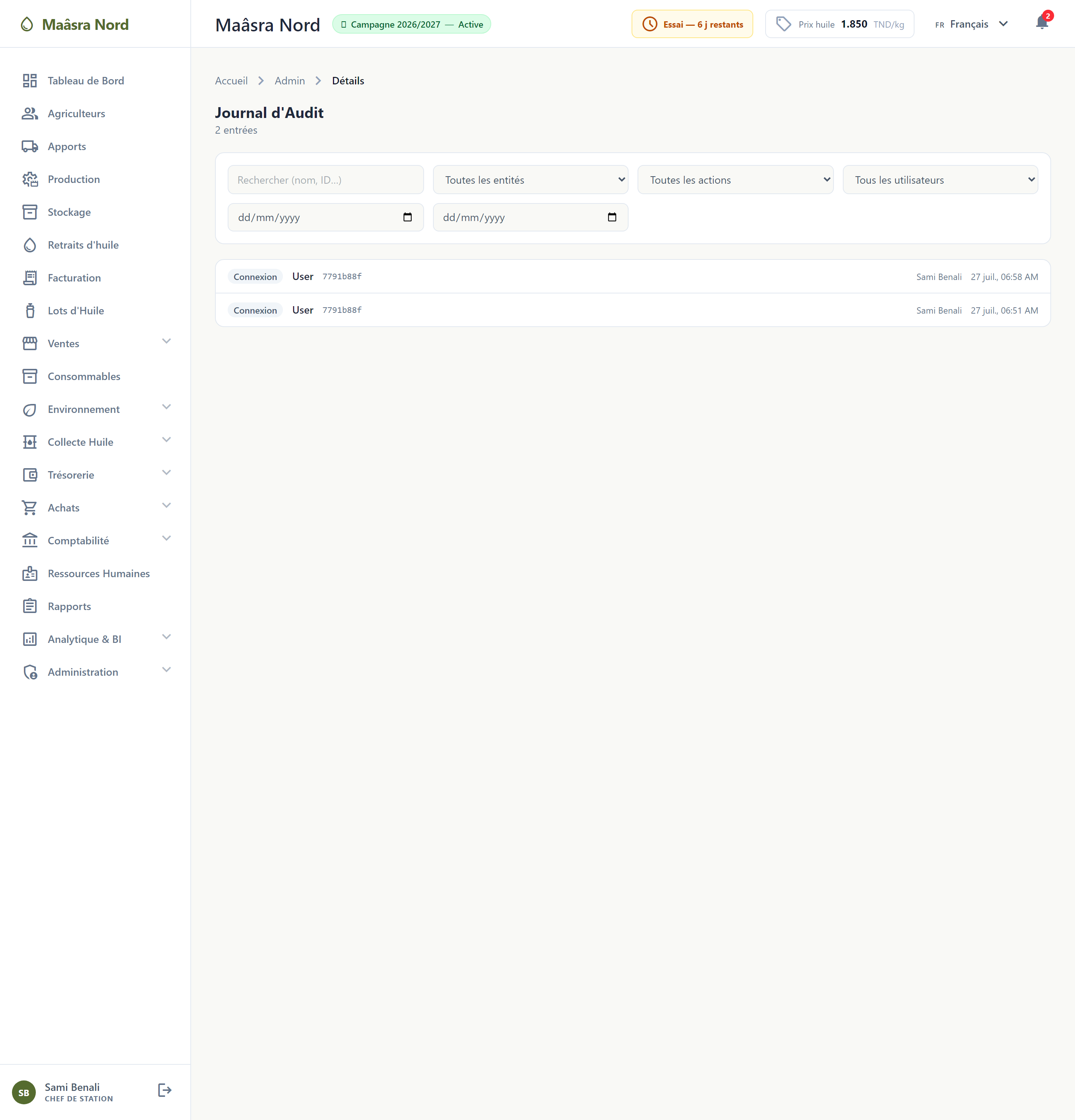Open the end date calendar picker

(x=612, y=217)
